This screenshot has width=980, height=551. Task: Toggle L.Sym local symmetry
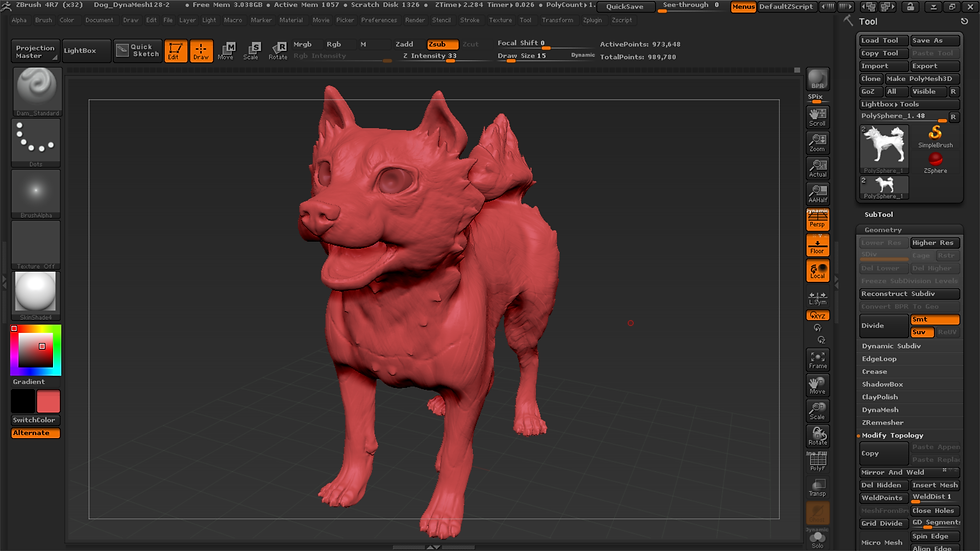(x=818, y=298)
